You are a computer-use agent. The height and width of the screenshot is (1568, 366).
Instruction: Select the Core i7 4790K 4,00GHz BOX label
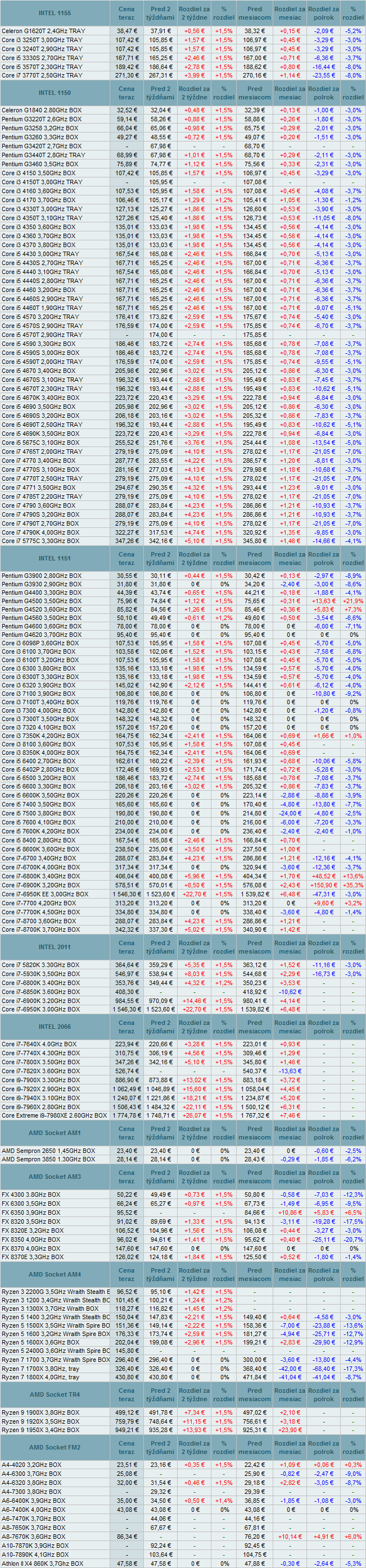tap(41, 532)
